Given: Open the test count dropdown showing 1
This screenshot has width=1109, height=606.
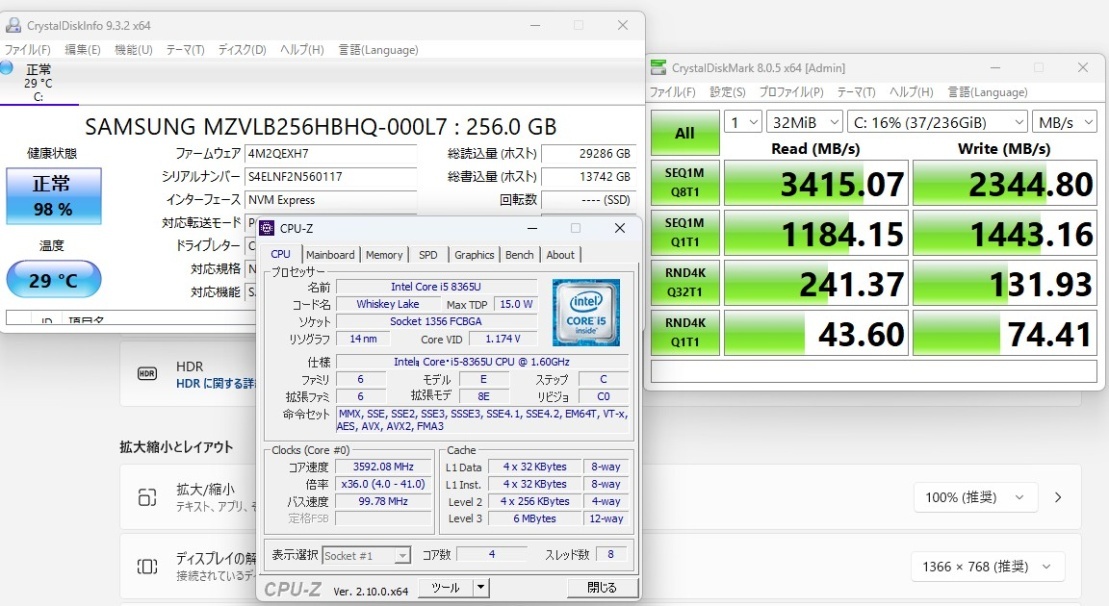Looking at the screenshot, I should (742, 121).
